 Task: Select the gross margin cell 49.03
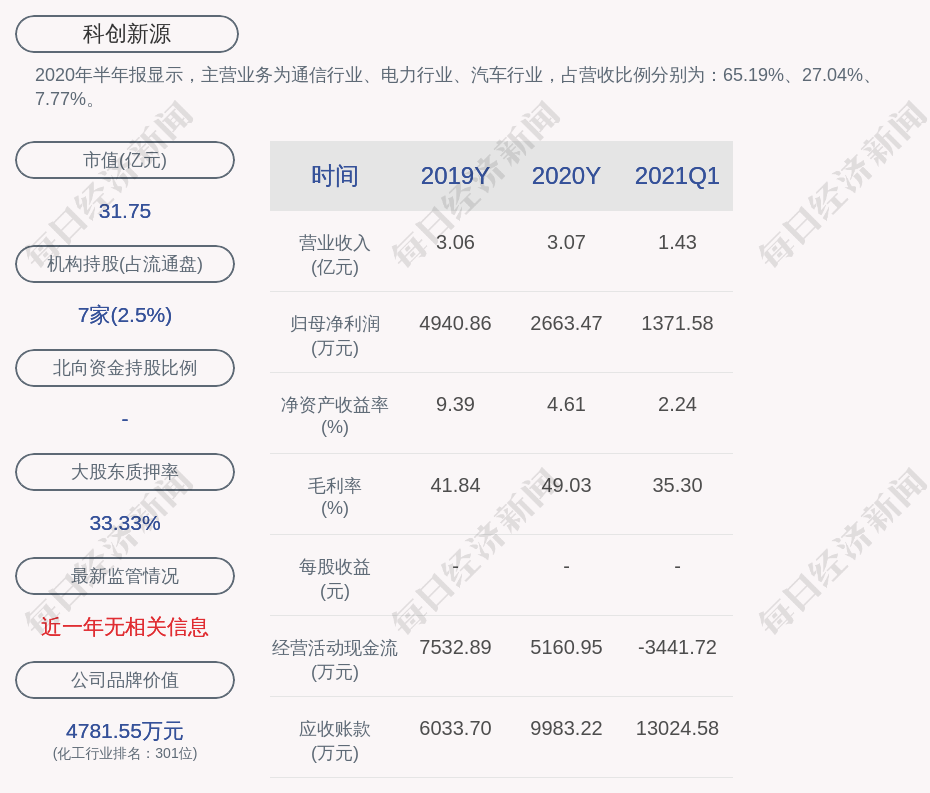tap(566, 485)
